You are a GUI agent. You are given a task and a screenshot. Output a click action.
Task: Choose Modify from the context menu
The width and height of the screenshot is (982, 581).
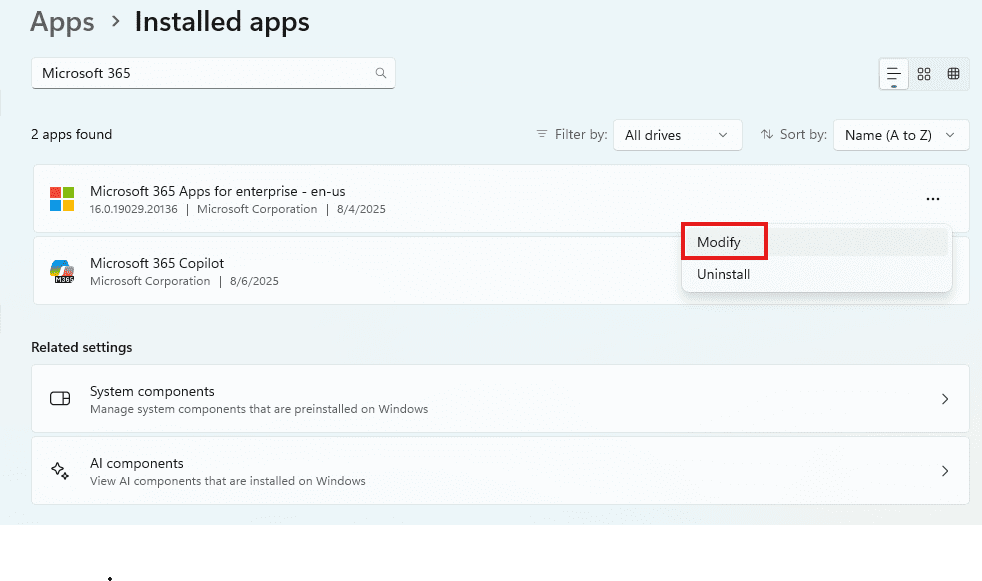coord(718,242)
